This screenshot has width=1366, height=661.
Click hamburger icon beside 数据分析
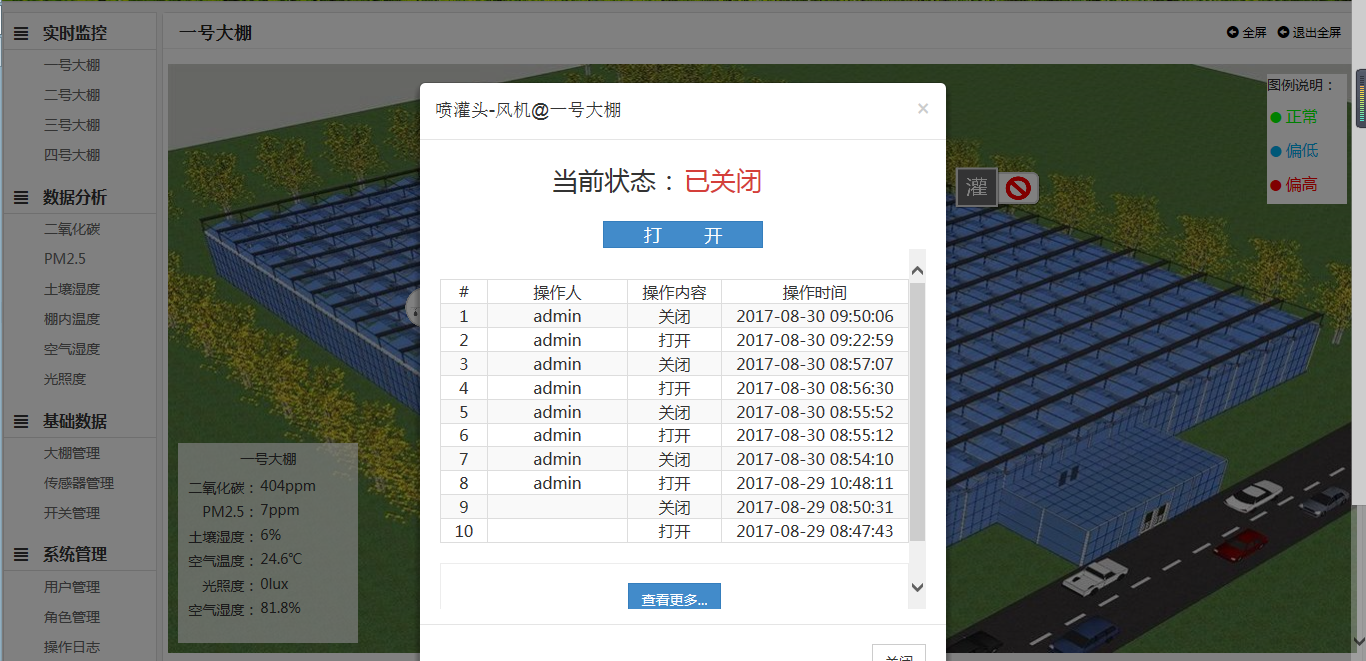coord(21,197)
